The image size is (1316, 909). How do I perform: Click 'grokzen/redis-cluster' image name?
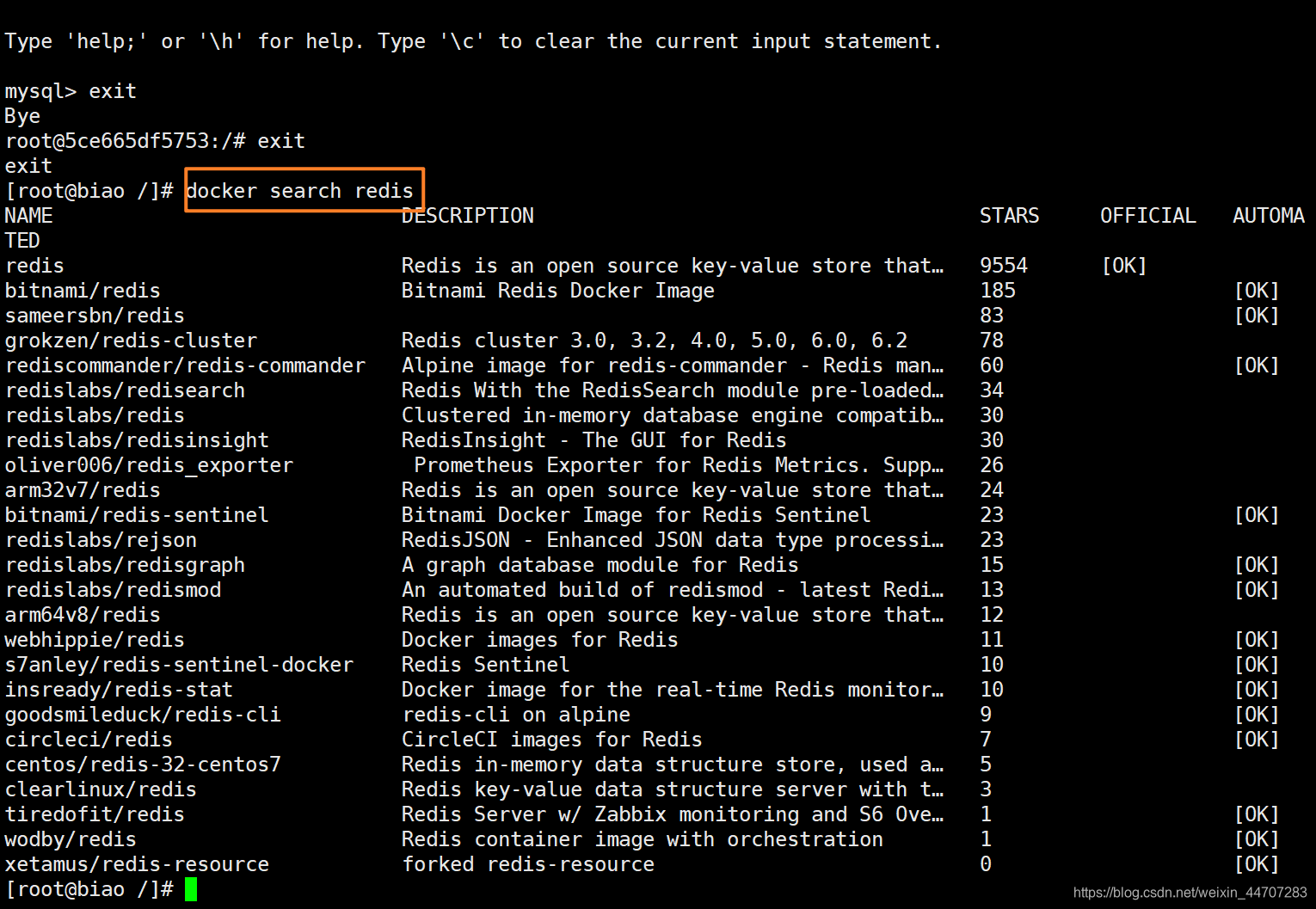pyautogui.click(x=131, y=341)
